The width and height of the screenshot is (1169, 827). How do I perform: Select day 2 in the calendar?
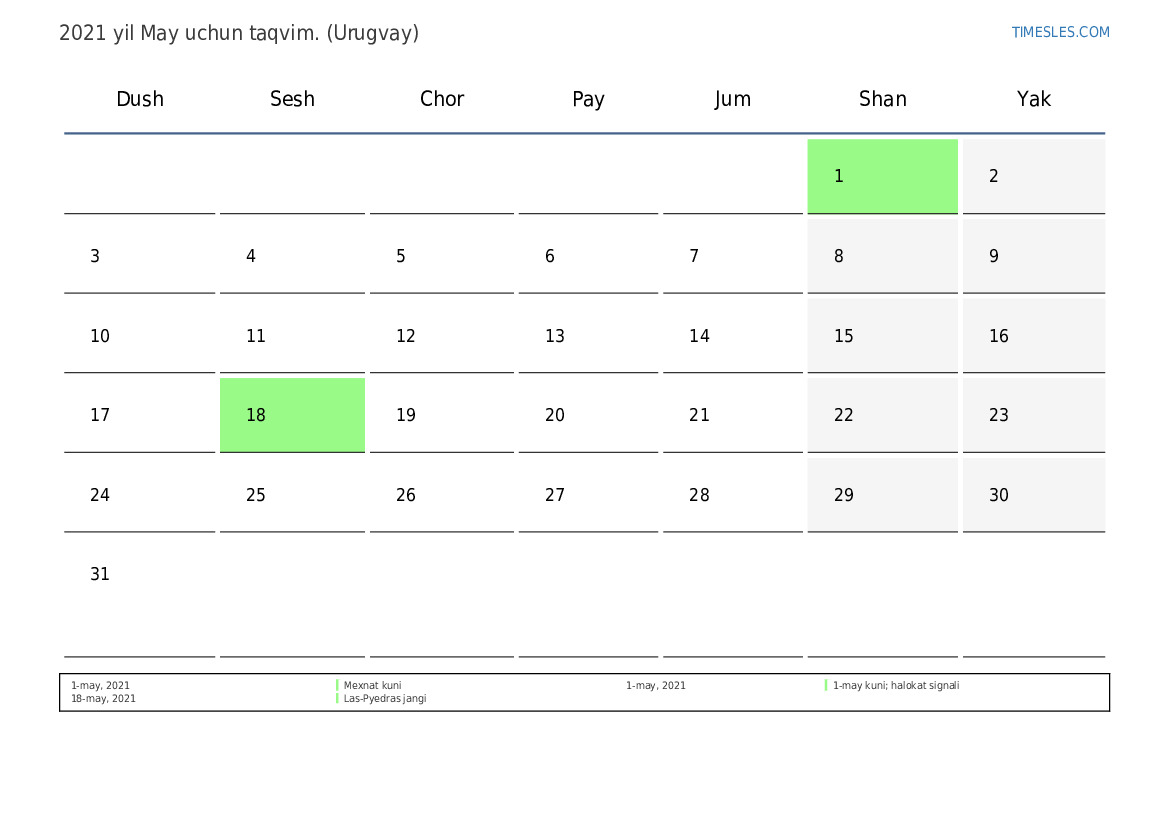tap(1033, 176)
